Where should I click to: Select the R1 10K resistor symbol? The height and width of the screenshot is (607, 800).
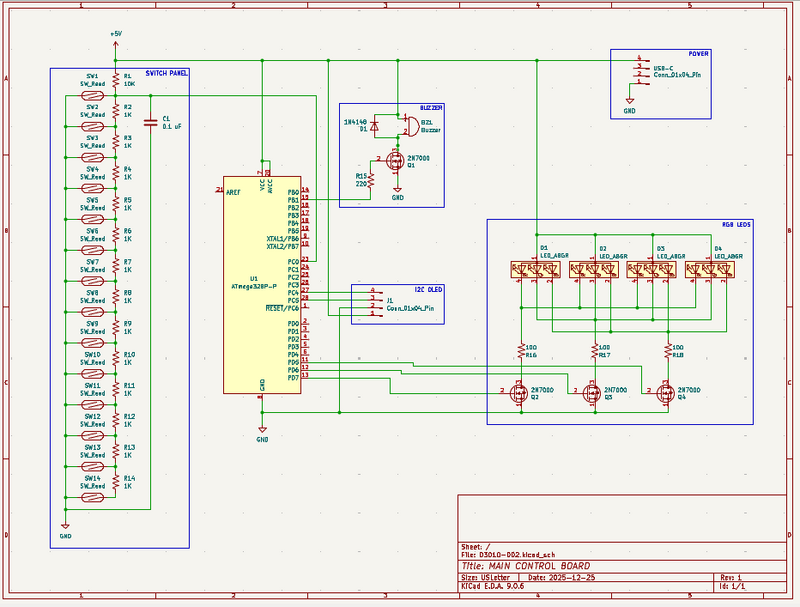point(116,79)
